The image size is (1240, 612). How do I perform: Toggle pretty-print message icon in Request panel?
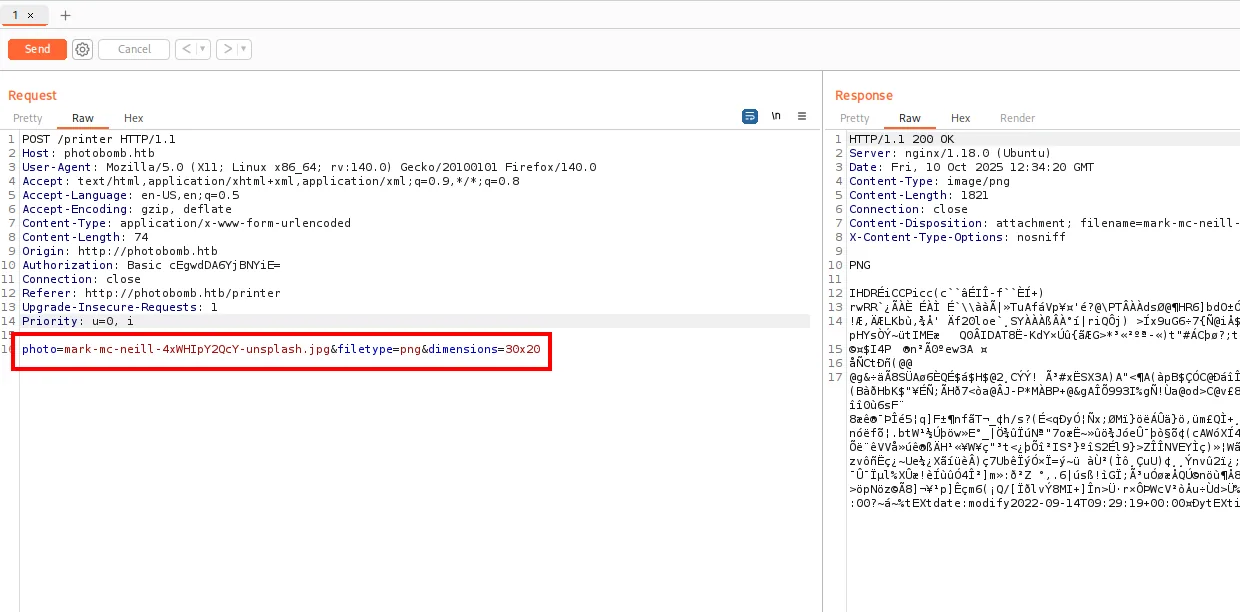pos(749,116)
